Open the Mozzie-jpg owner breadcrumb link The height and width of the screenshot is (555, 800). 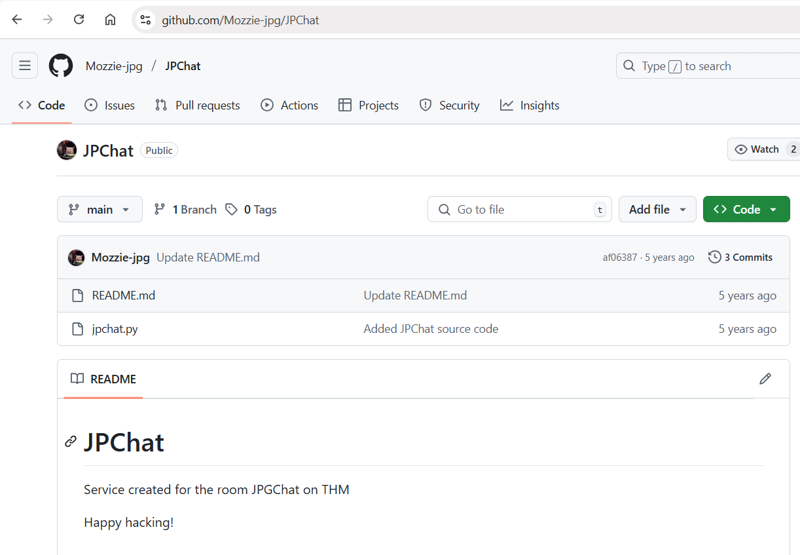point(114,66)
